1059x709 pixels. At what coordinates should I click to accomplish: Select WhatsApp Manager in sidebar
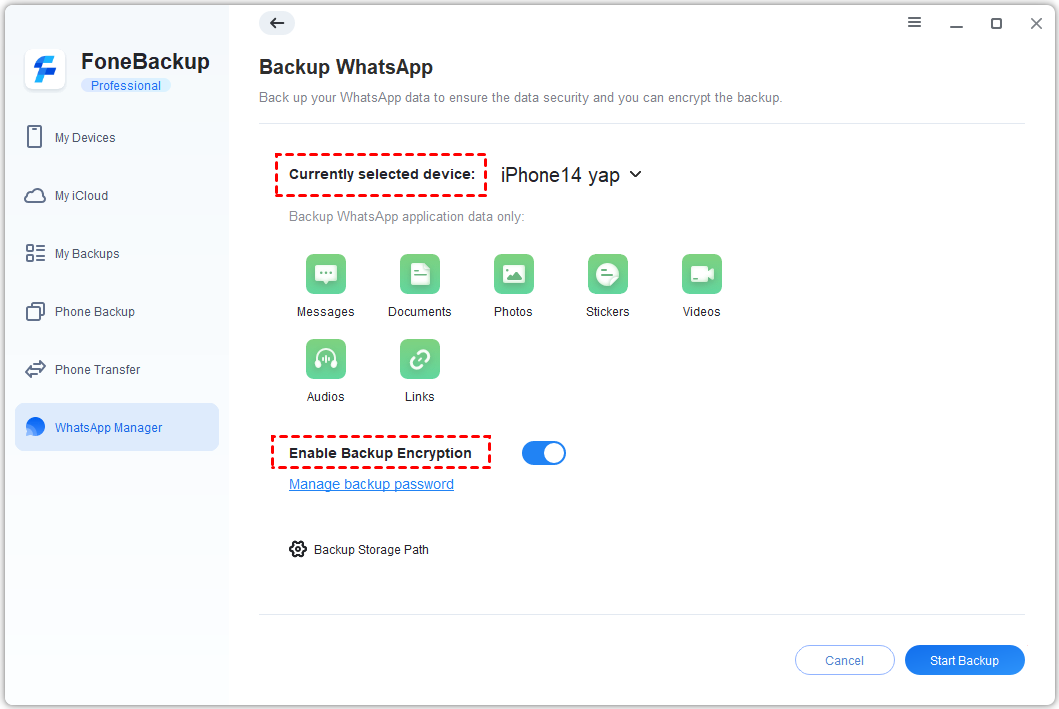tap(117, 427)
